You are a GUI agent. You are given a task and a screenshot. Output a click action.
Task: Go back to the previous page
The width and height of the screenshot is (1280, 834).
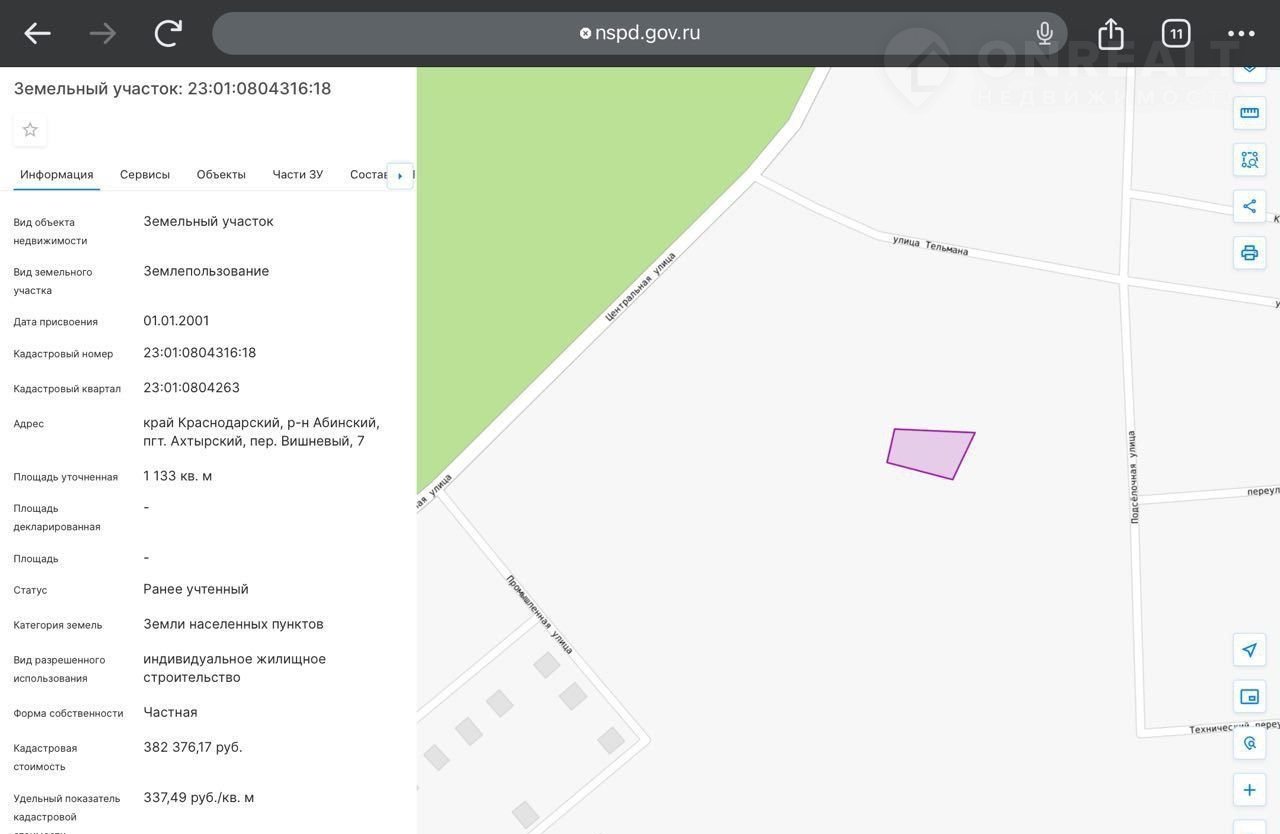(38, 34)
